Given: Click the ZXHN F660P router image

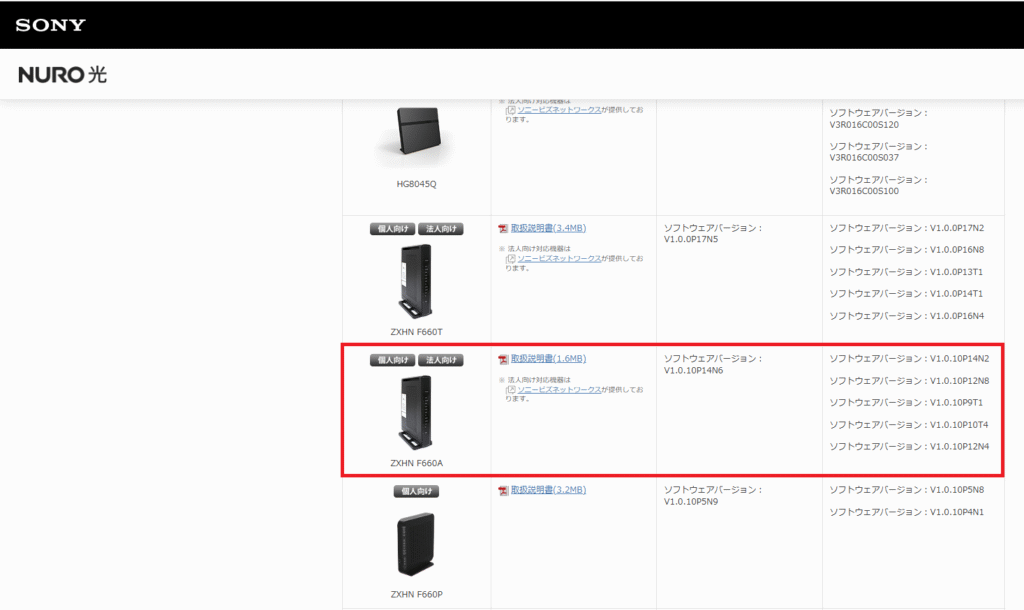Looking at the screenshot, I should 416,544.
